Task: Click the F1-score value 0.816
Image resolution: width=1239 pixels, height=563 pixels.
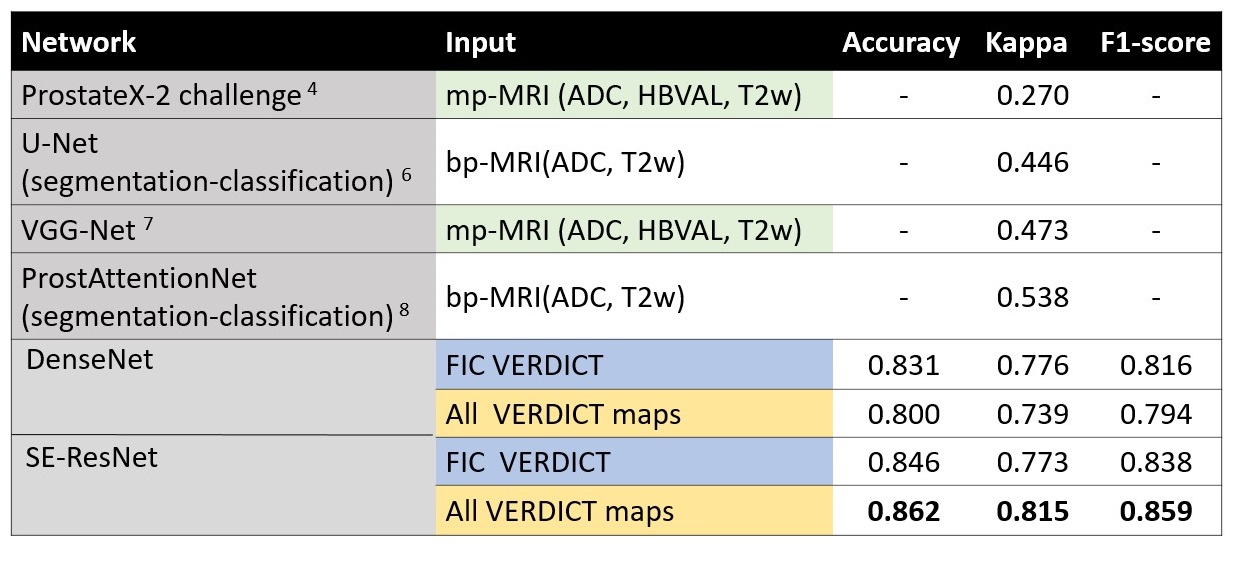Action: coord(1156,365)
